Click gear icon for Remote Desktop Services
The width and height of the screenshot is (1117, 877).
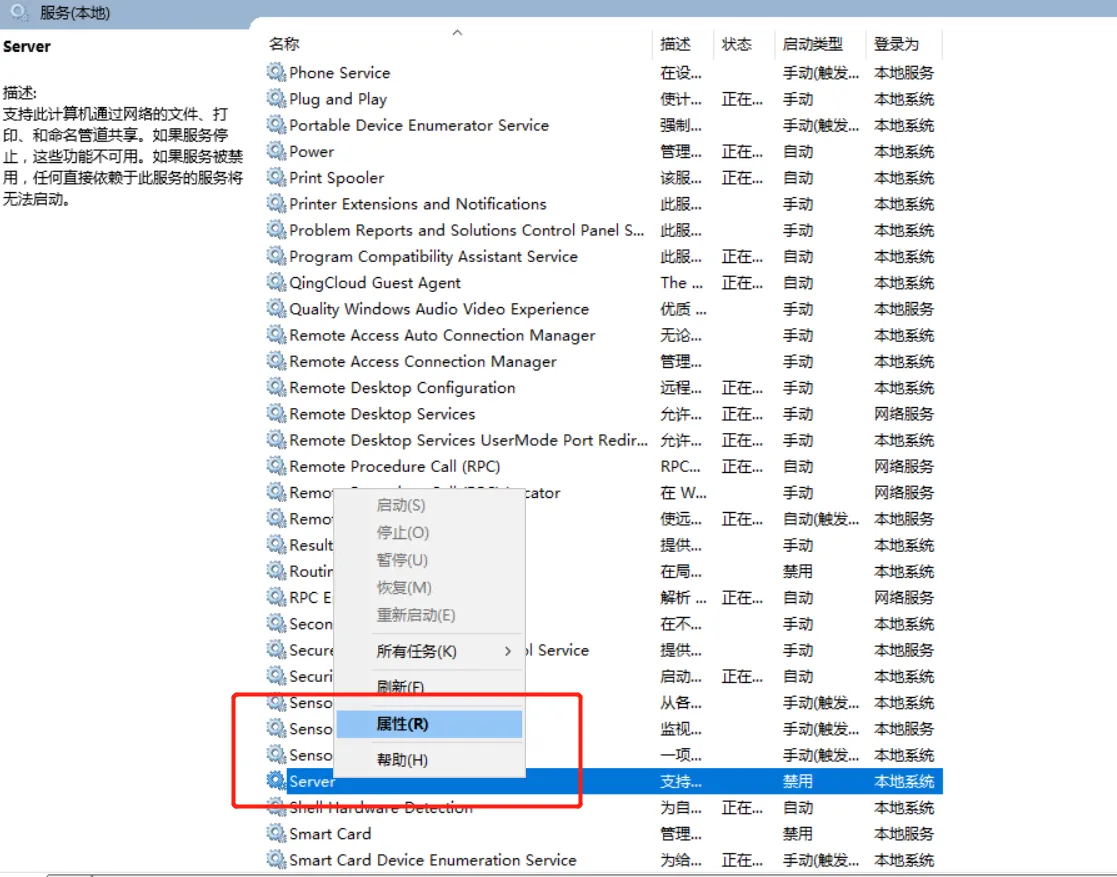tap(276, 413)
